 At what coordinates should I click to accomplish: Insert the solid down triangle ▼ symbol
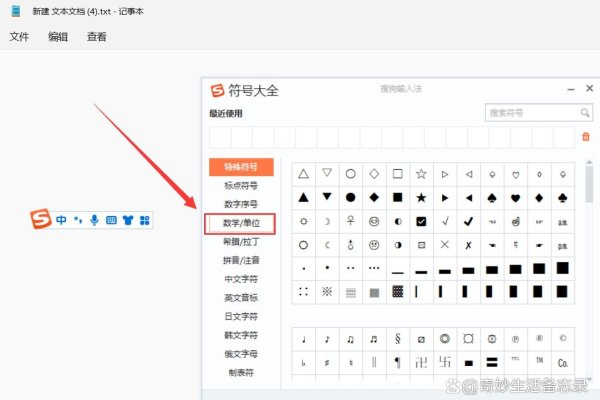click(327, 198)
